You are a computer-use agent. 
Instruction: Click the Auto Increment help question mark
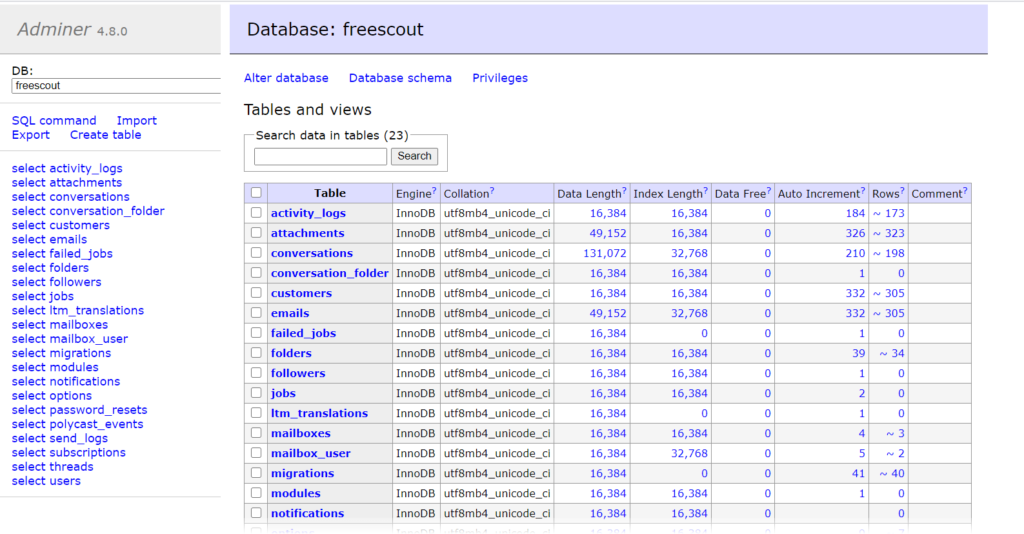(863, 191)
